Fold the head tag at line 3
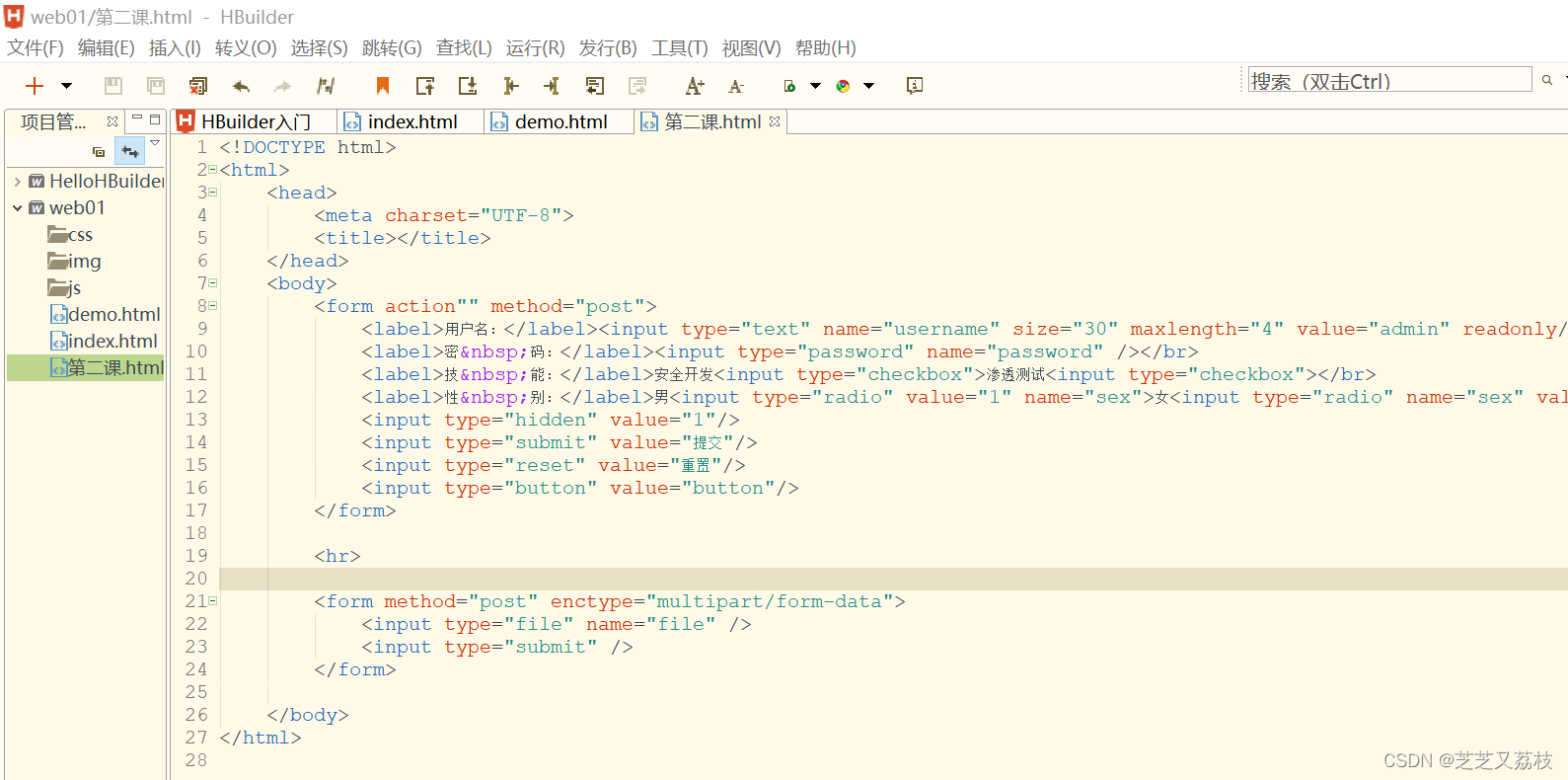The image size is (1568, 780). (212, 193)
